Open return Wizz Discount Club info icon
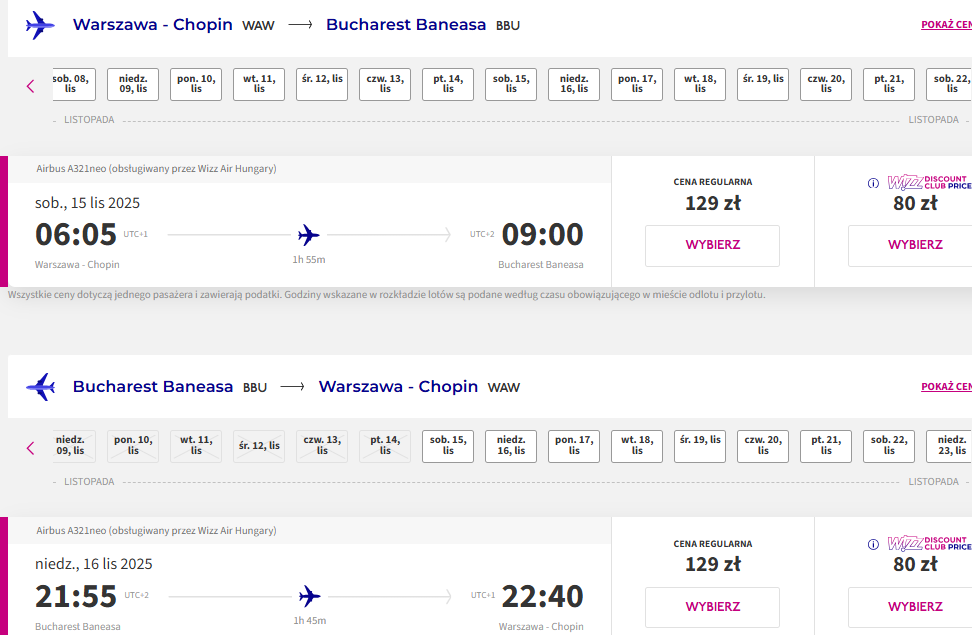The height and width of the screenshot is (635, 972). (x=873, y=544)
